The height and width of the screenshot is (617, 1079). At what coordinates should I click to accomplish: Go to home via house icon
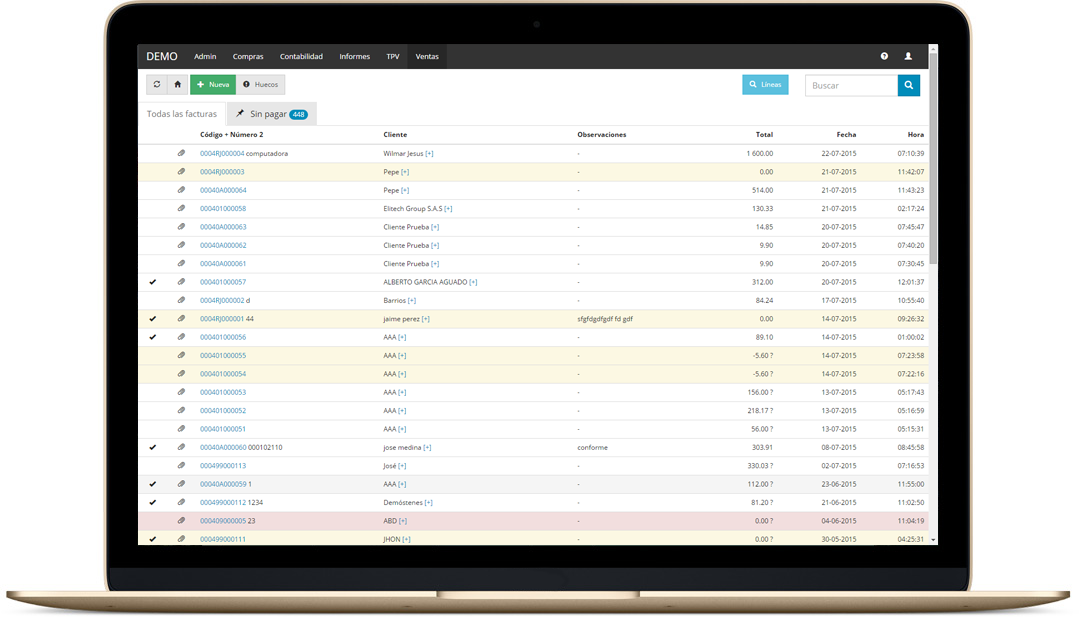(x=178, y=85)
